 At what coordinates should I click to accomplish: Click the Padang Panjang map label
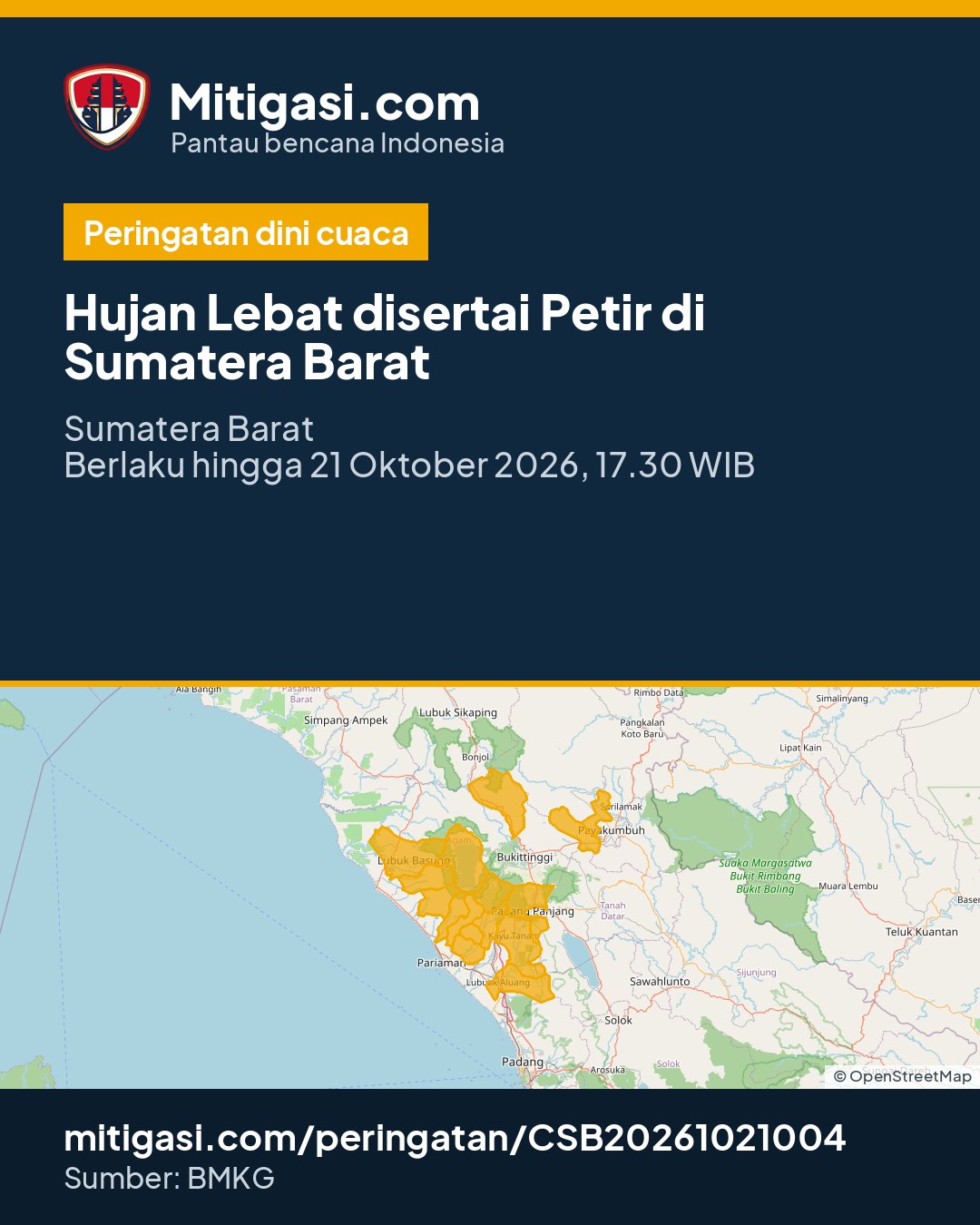click(533, 911)
